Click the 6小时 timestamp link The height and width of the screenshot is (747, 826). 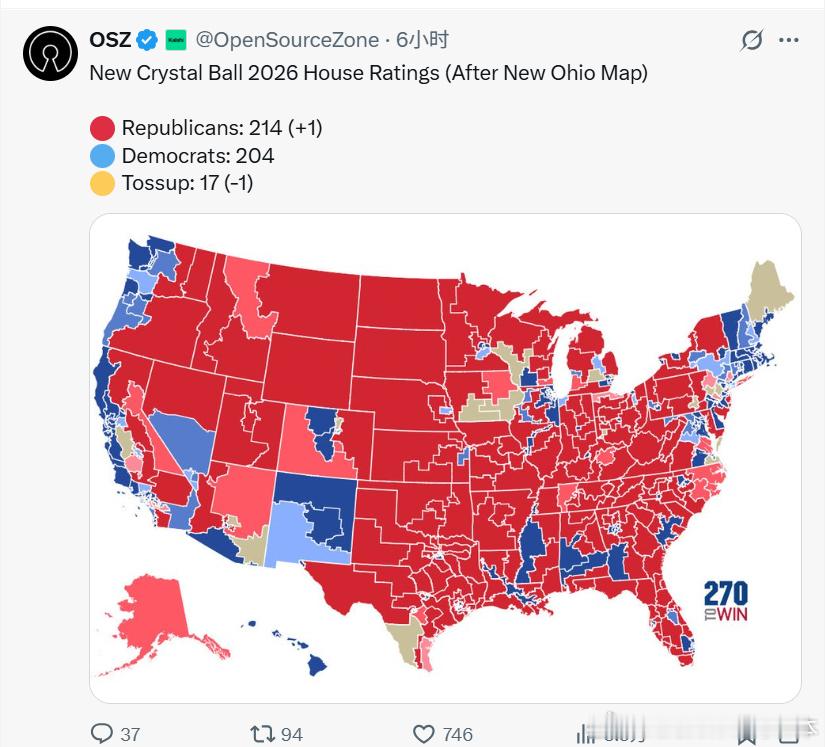click(x=422, y=40)
